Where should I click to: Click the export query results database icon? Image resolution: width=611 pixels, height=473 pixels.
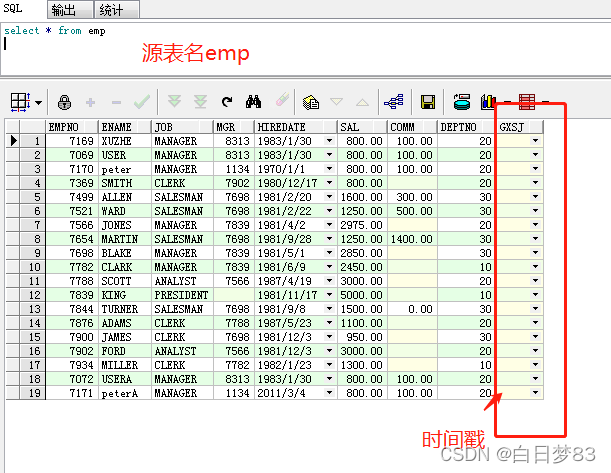[462, 102]
